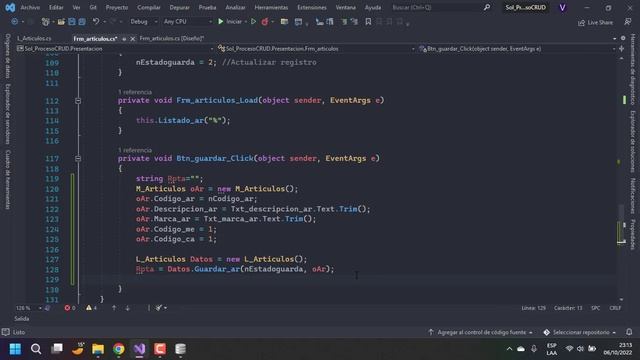Open the SQL database taskbar icon
Screen dimensions: 640x360
pos(180,349)
